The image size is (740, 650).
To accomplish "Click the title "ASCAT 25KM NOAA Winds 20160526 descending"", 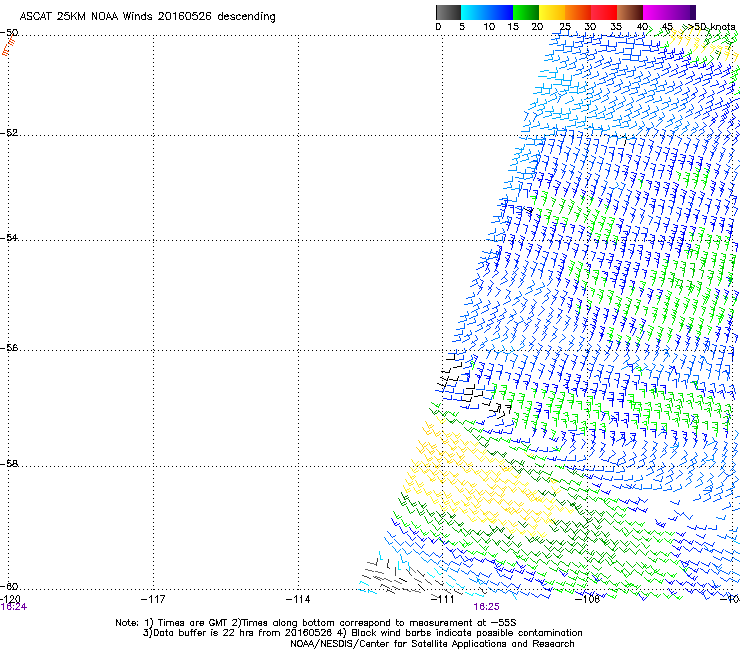I will pos(147,17).
